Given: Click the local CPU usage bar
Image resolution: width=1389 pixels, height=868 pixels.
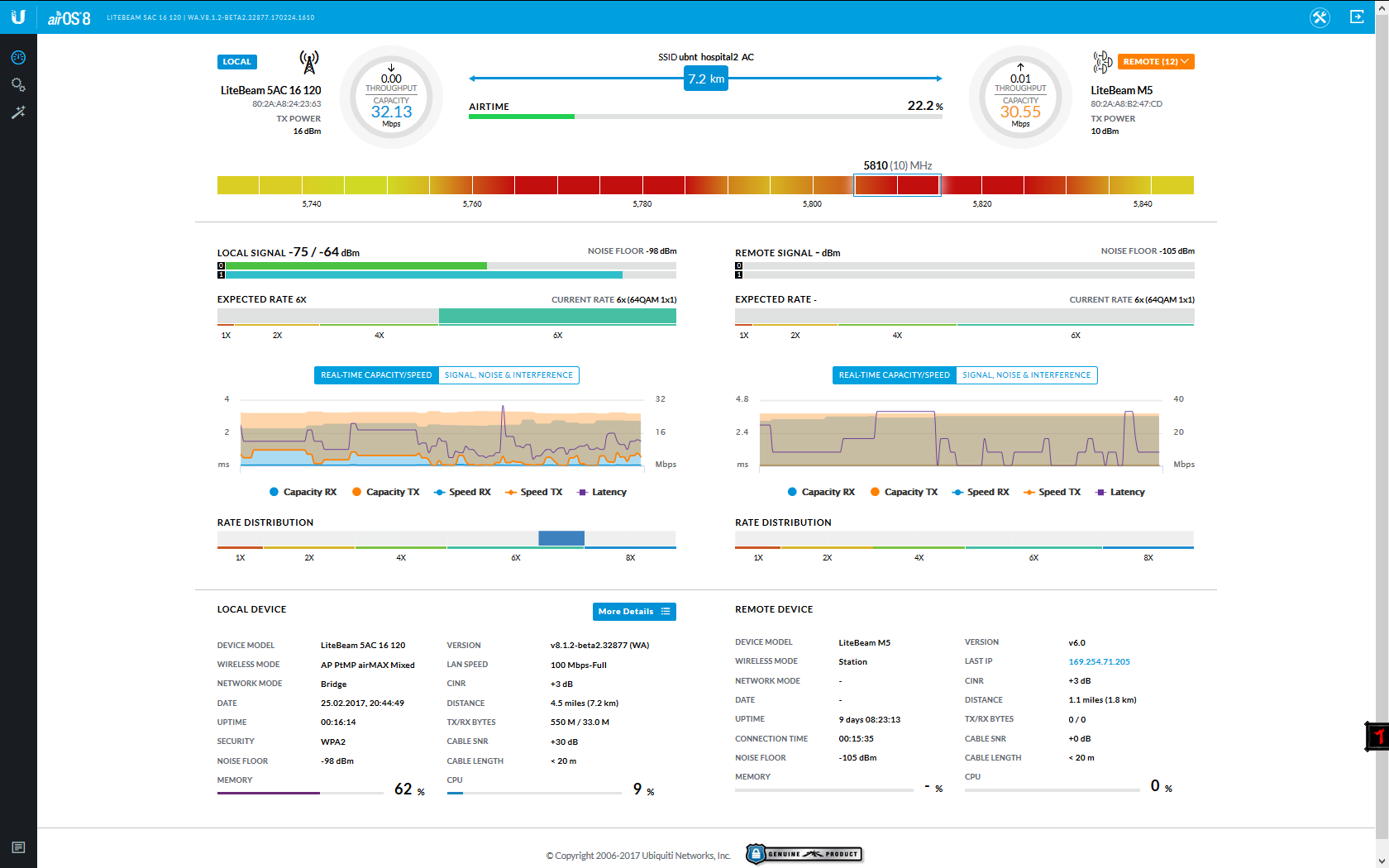Looking at the screenshot, I should (534, 793).
